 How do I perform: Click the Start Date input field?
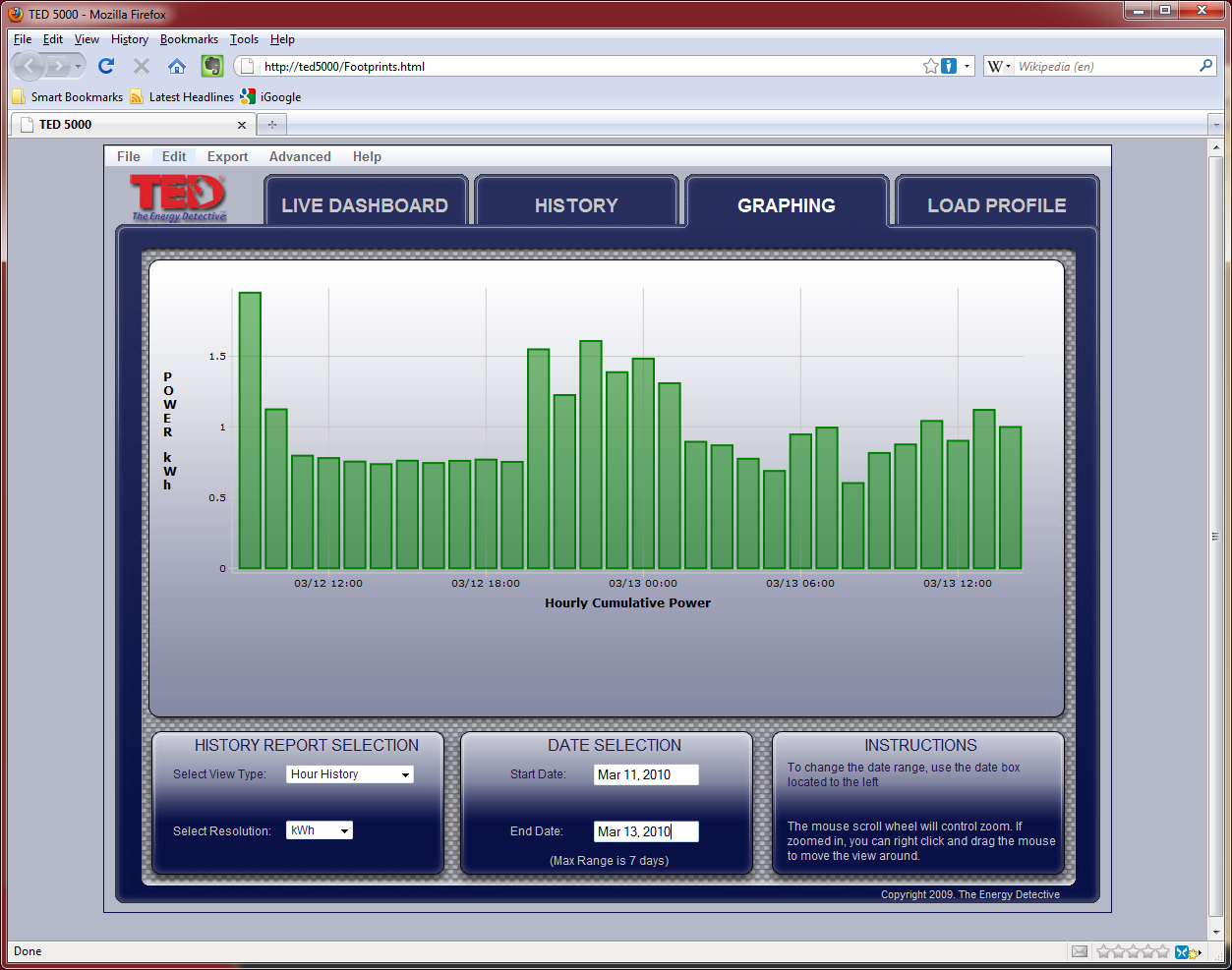click(x=646, y=774)
